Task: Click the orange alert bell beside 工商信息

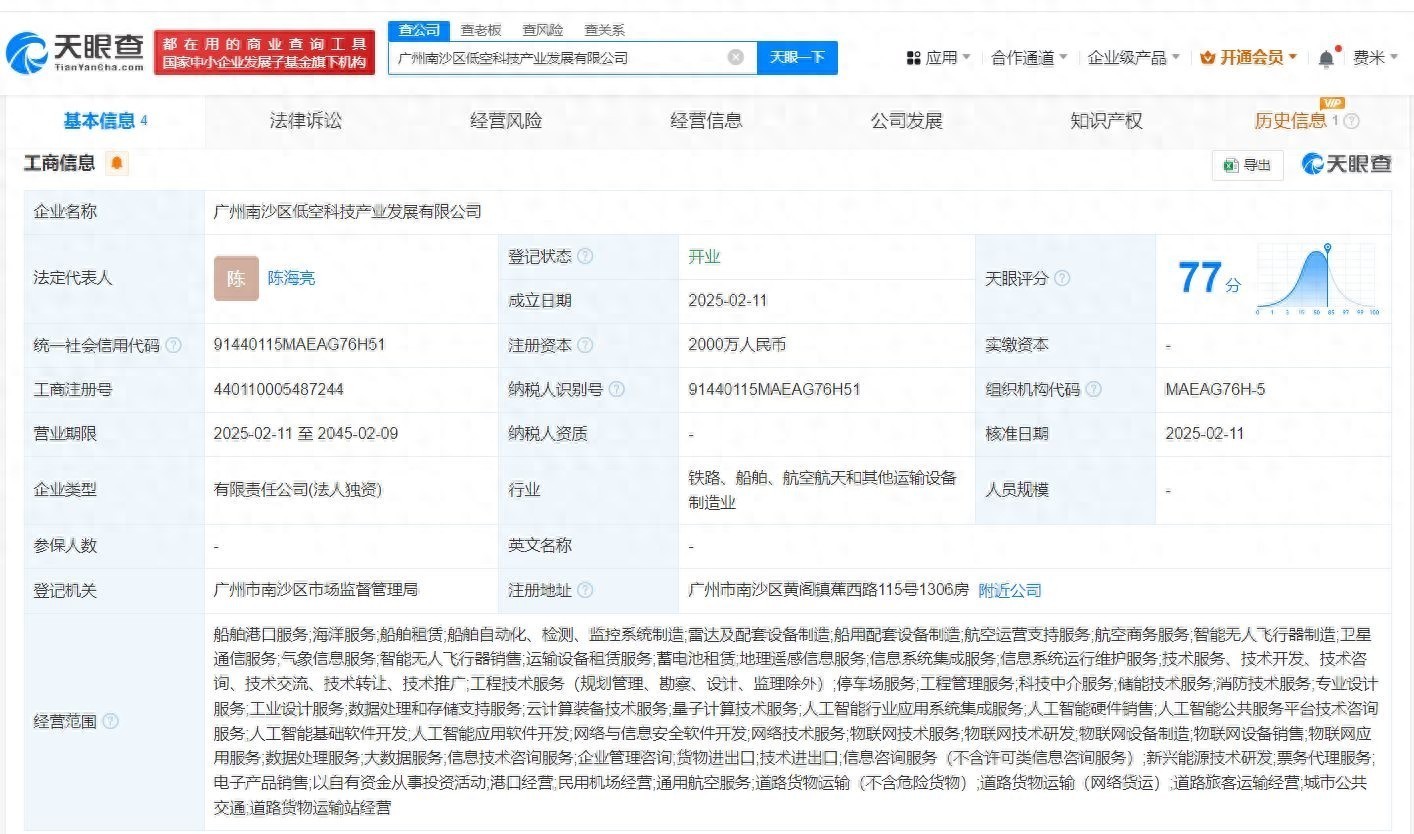Action: point(117,163)
